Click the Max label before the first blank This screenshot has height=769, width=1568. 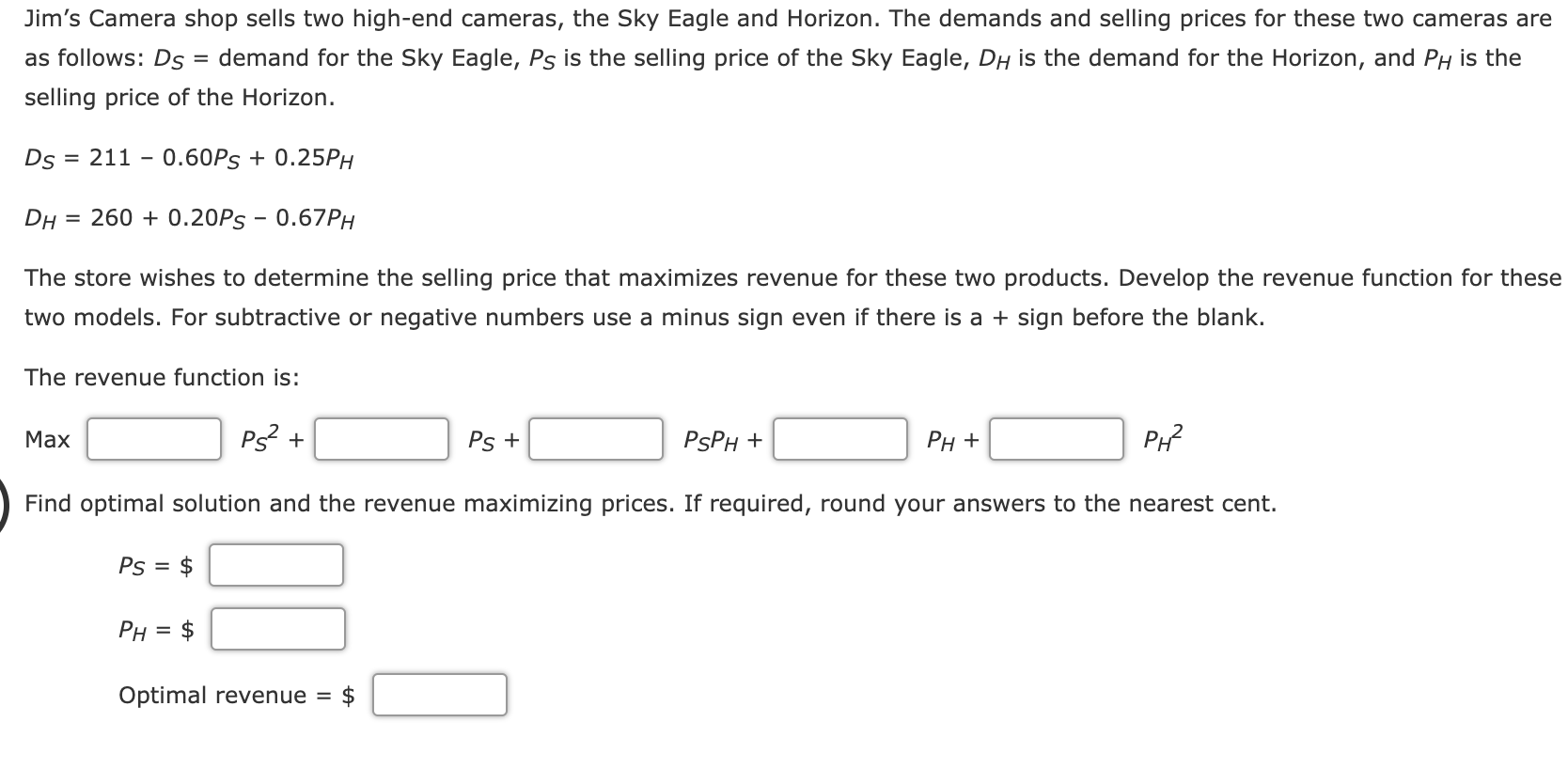(x=47, y=439)
